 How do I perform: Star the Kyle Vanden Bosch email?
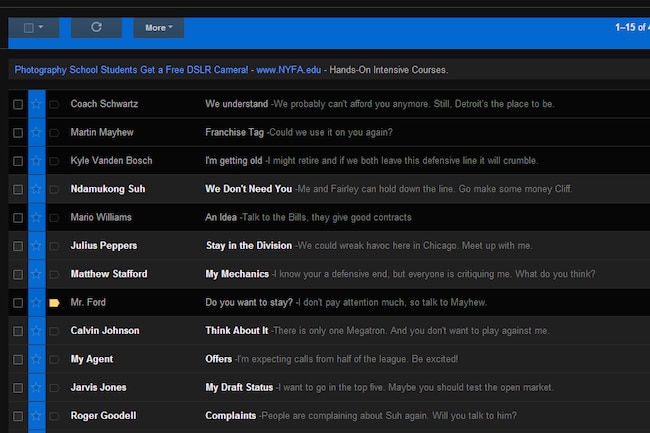36,160
